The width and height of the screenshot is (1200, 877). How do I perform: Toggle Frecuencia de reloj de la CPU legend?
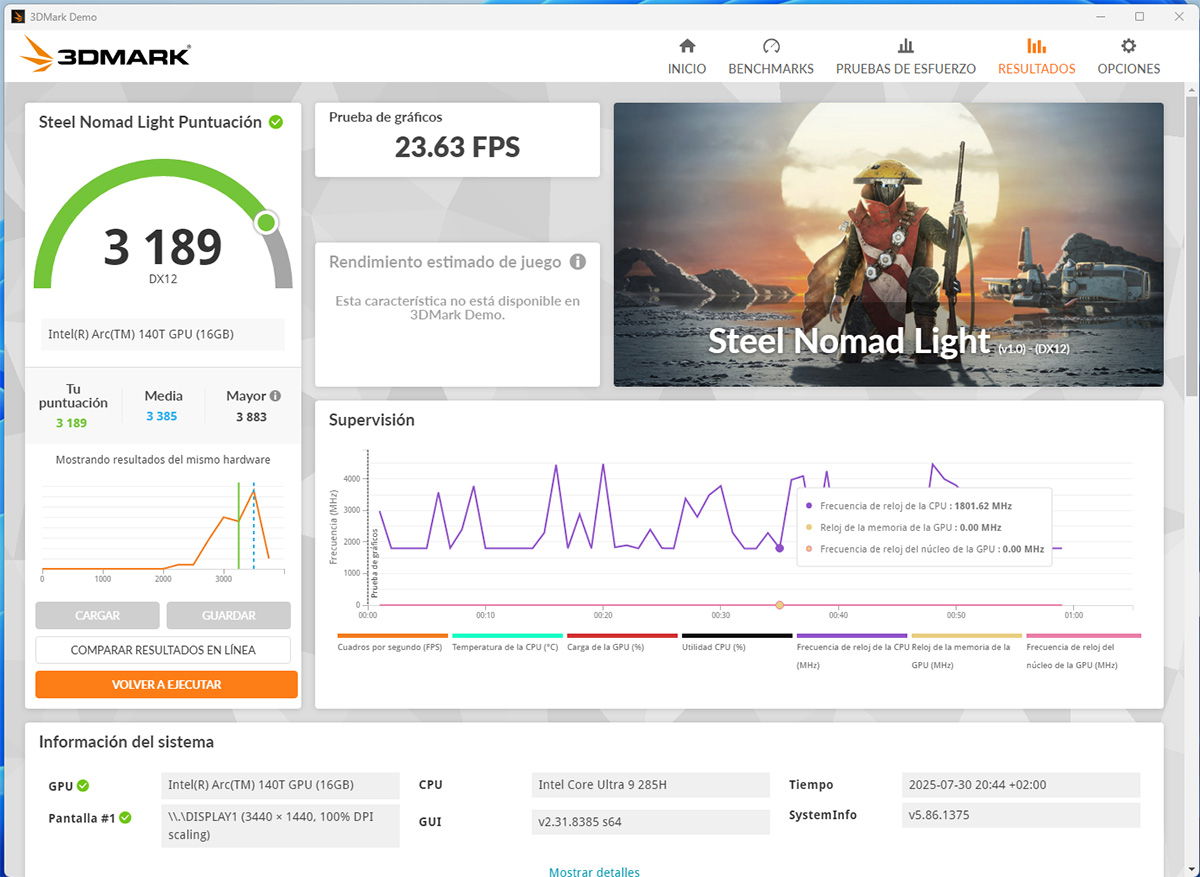pos(852,651)
